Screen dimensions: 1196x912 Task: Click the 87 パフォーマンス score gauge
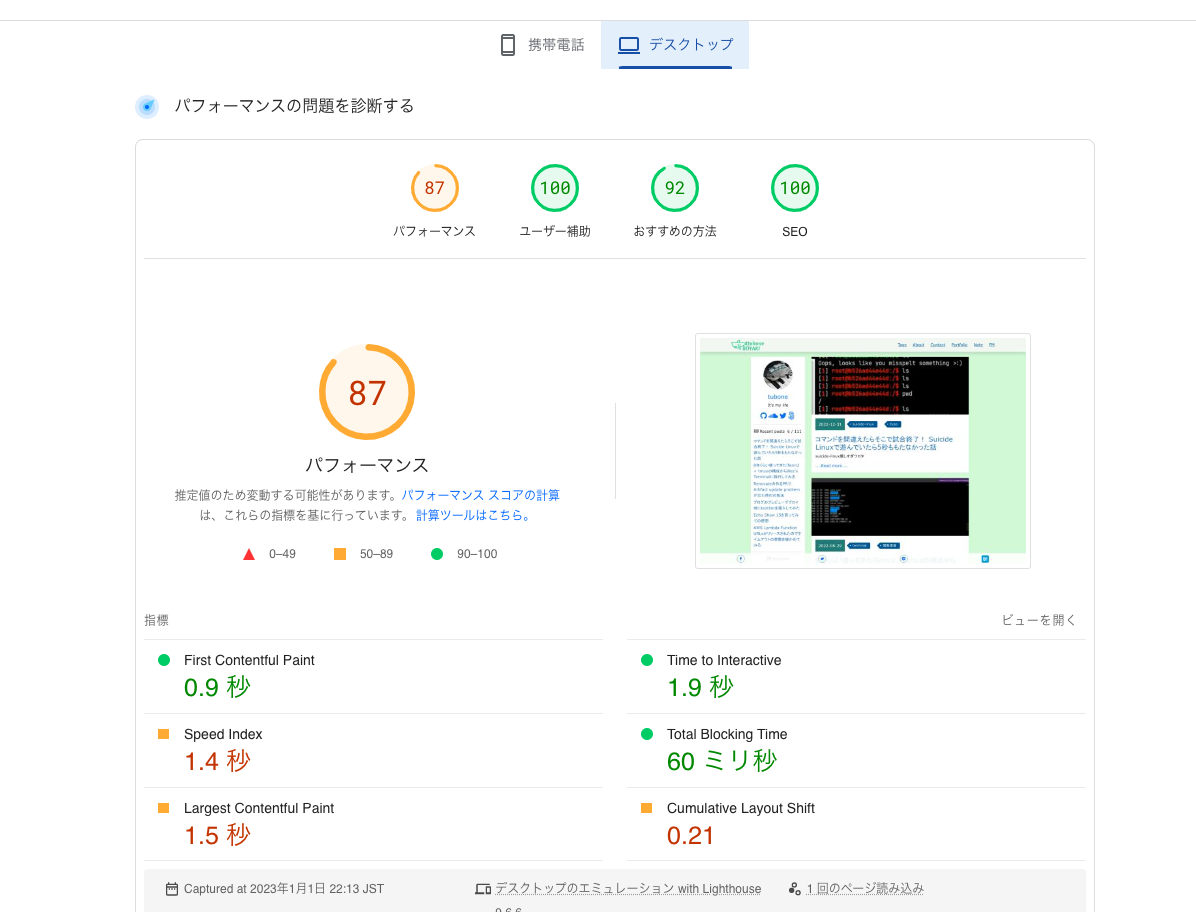(x=434, y=188)
